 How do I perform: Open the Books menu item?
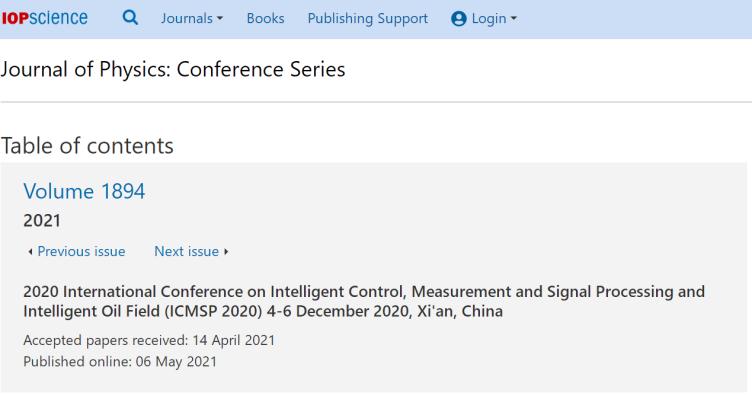(x=265, y=18)
